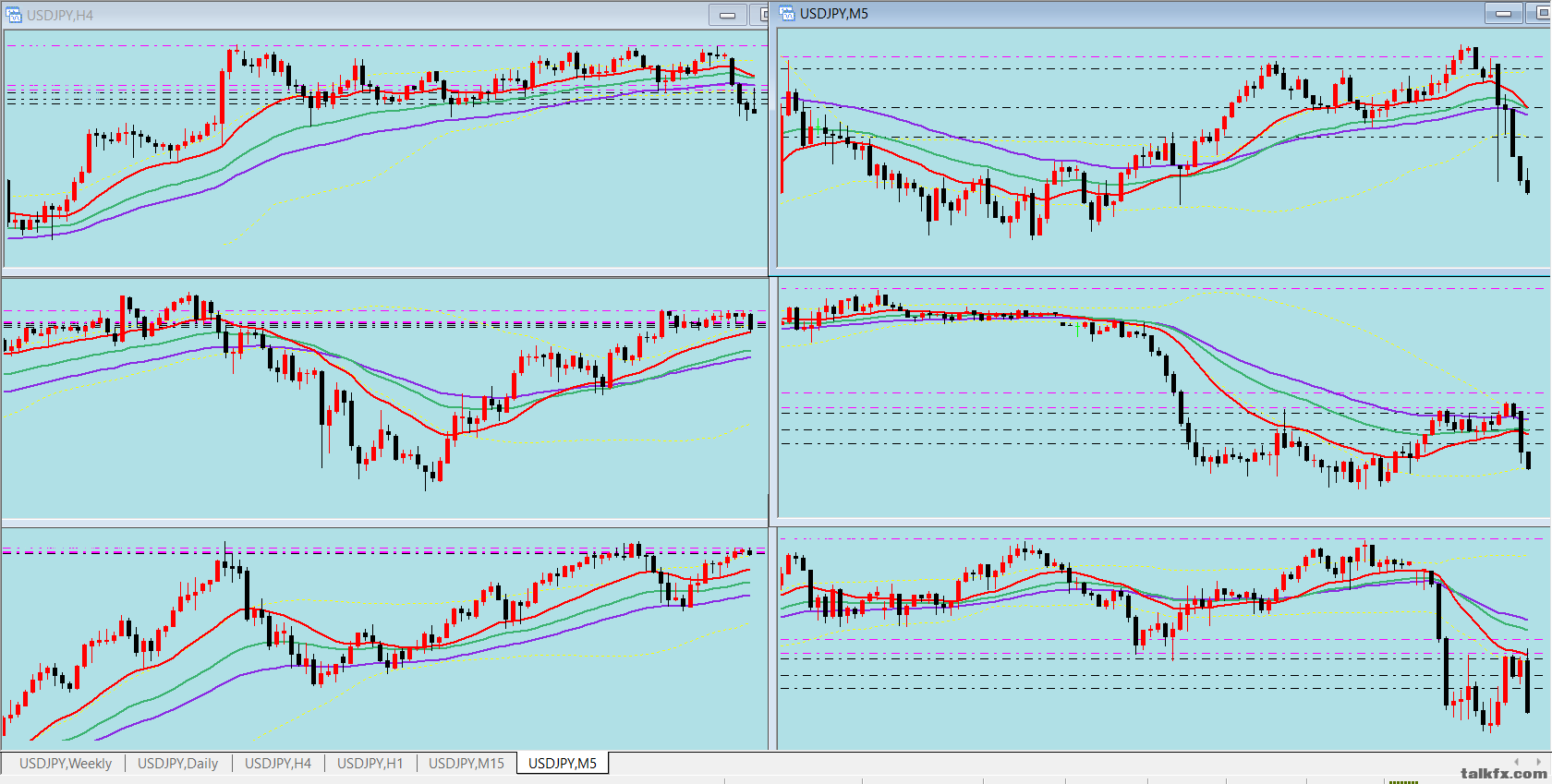This screenshot has height=784, width=1552.
Task: Minimize the USDJPY,M5 chart window
Action: pos(1504,13)
